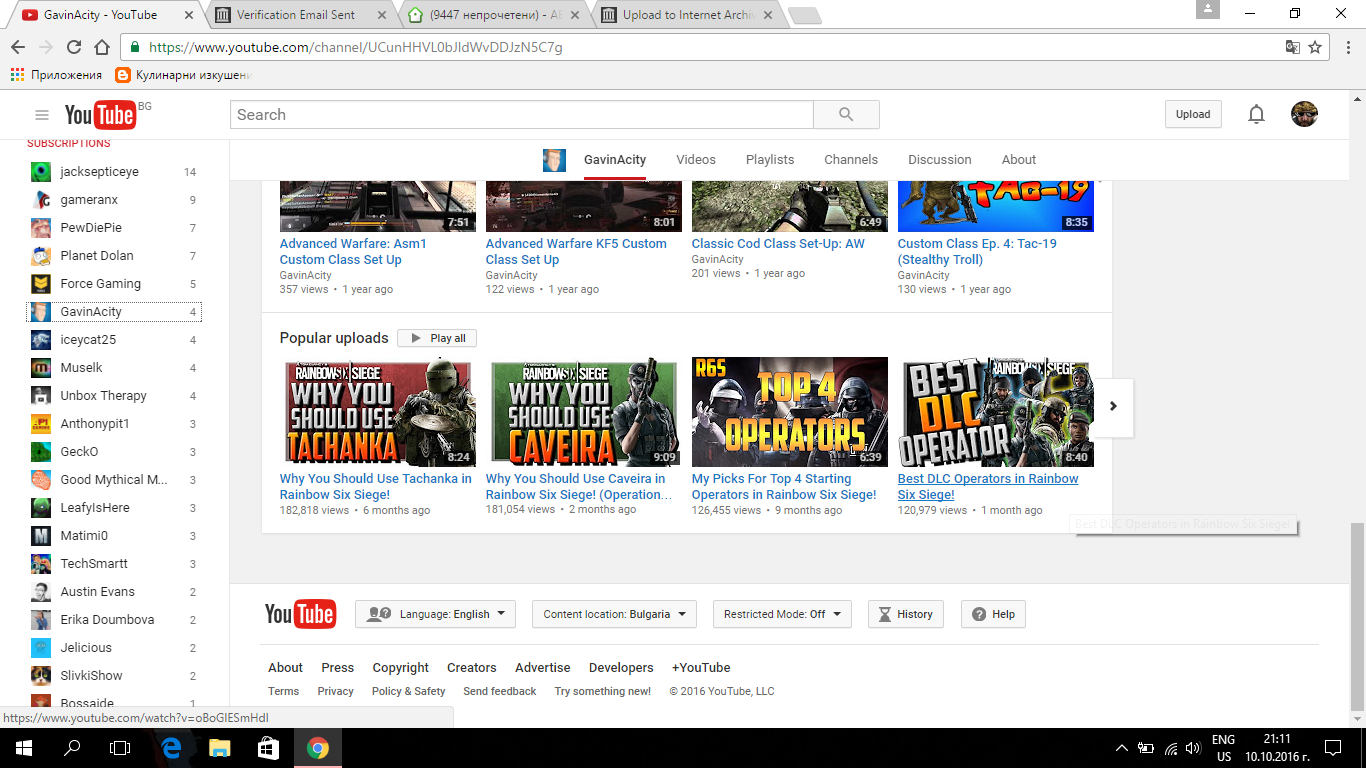Open Advanced Warfare Asm1 video link

tap(353, 252)
